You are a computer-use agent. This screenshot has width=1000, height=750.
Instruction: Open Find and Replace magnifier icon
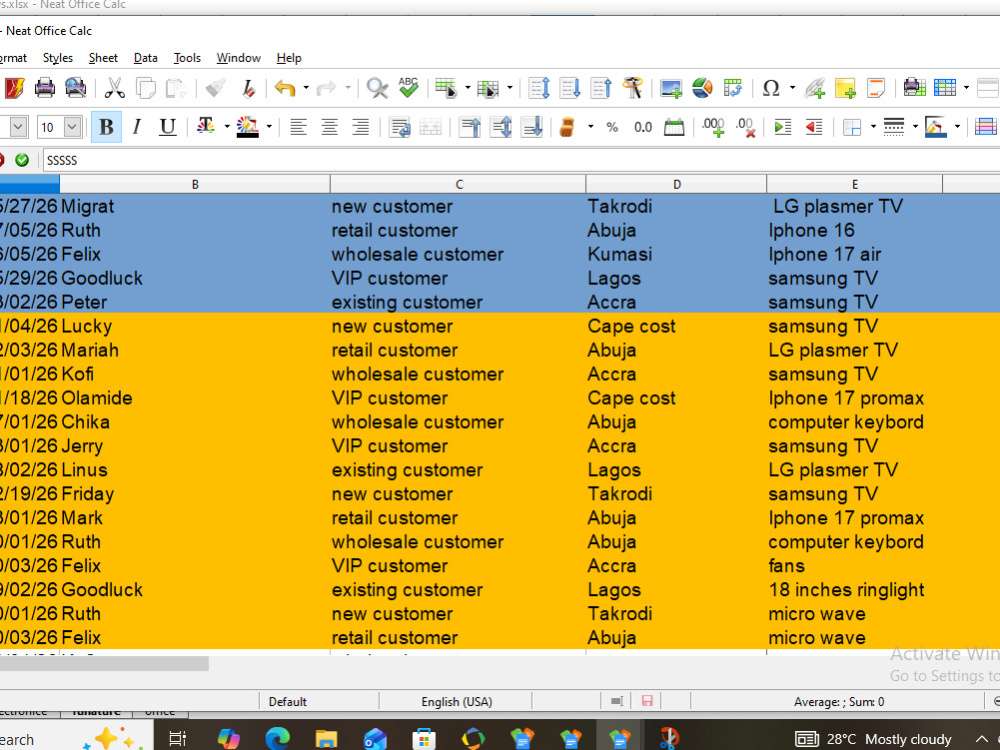point(378,88)
